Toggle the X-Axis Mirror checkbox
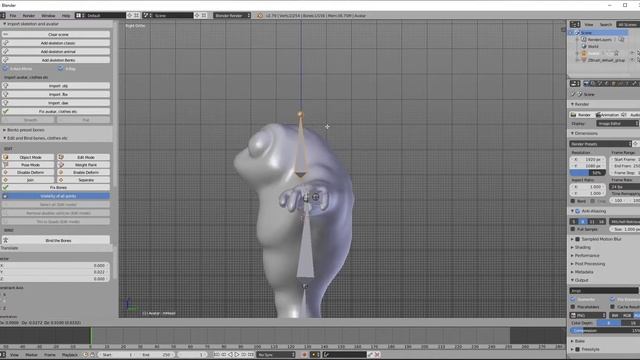 pos(5,69)
